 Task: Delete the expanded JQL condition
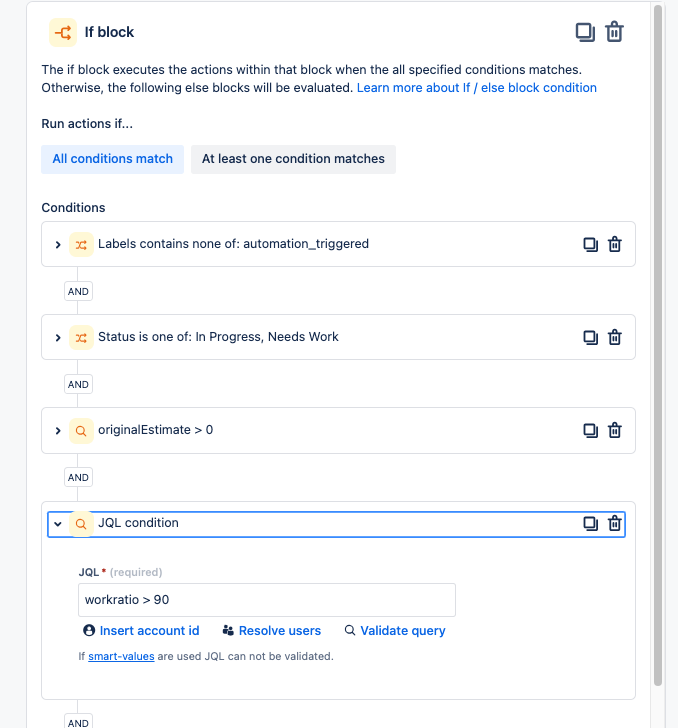(615, 523)
